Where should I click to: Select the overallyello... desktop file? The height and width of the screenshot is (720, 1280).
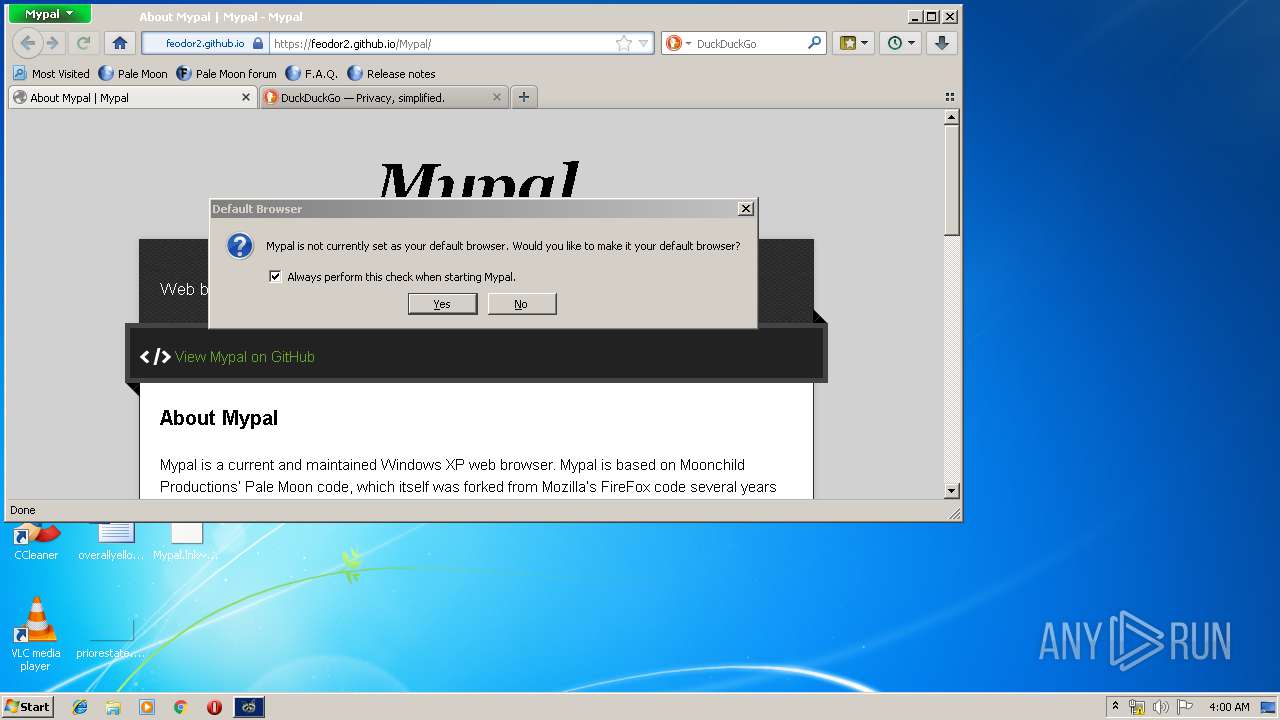click(x=111, y=542)
